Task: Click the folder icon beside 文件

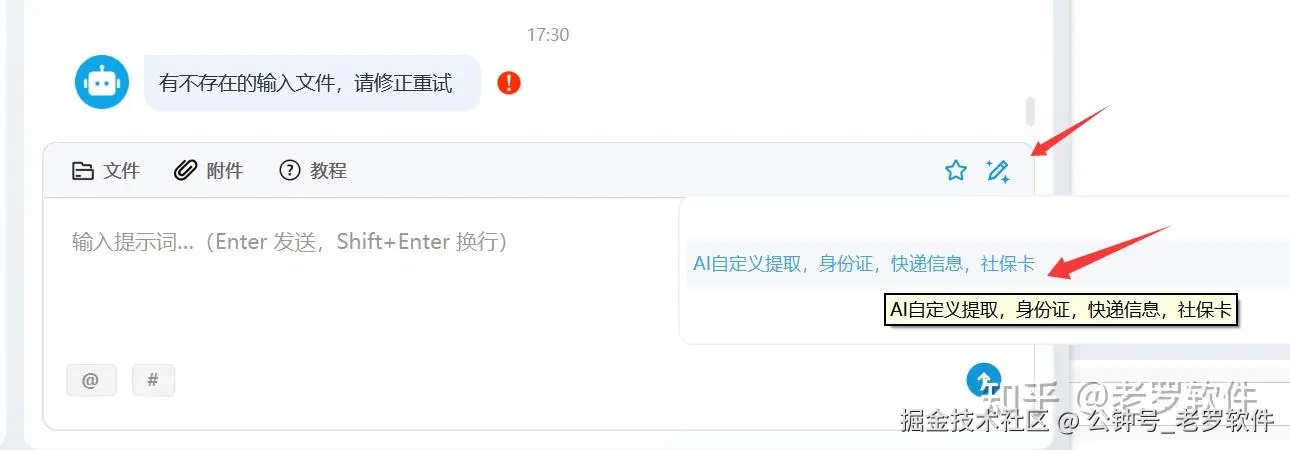Action: click(x=83, y=171)
